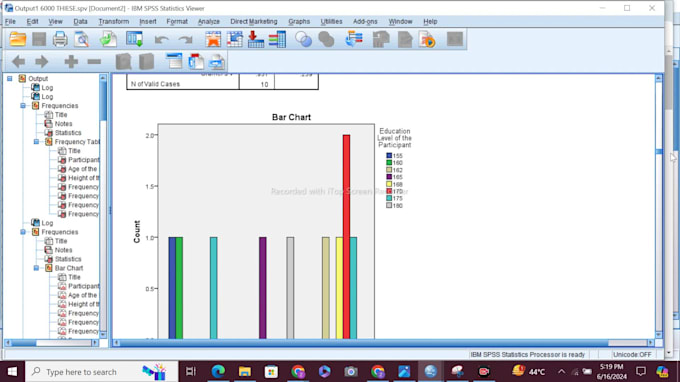Click the Hide book icon
This screenshot has width=680, height=382.
click(147, 62)
